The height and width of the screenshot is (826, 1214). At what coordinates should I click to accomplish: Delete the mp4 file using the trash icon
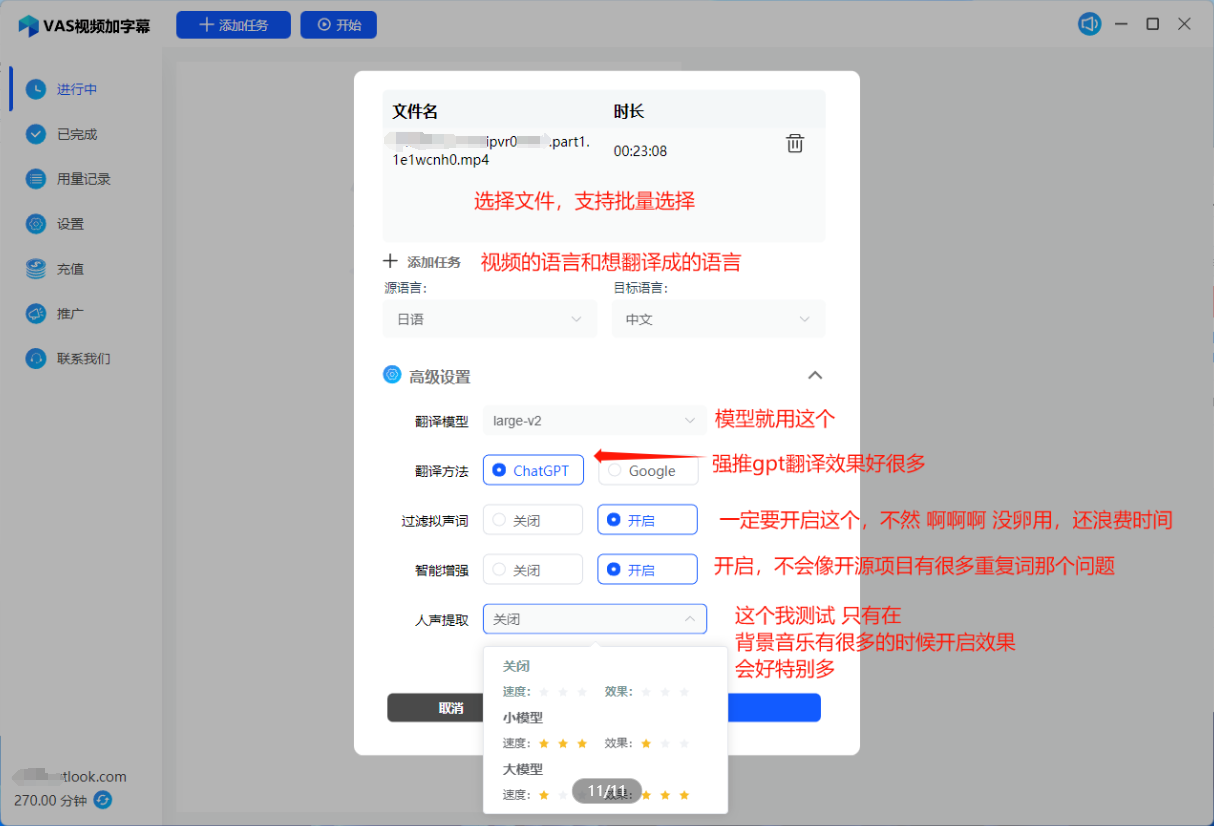point(794,143)
